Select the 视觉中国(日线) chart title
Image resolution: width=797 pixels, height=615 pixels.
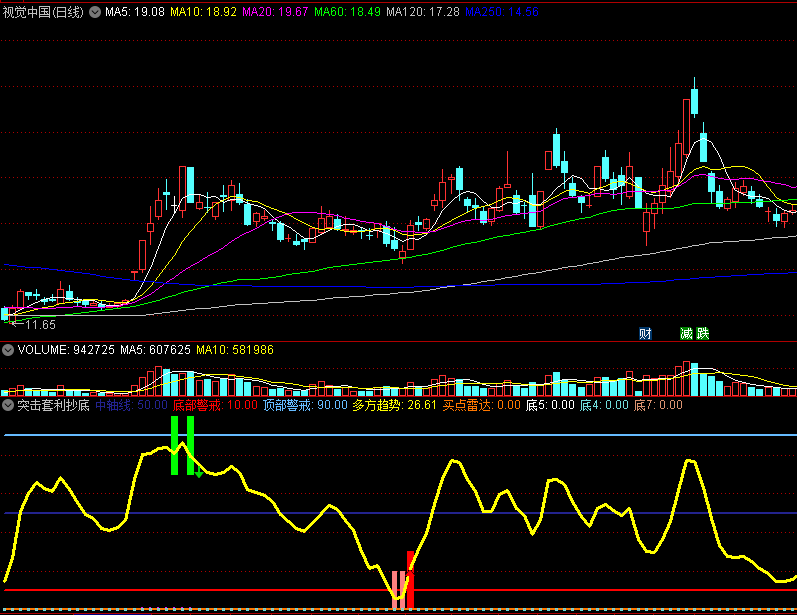43,12
